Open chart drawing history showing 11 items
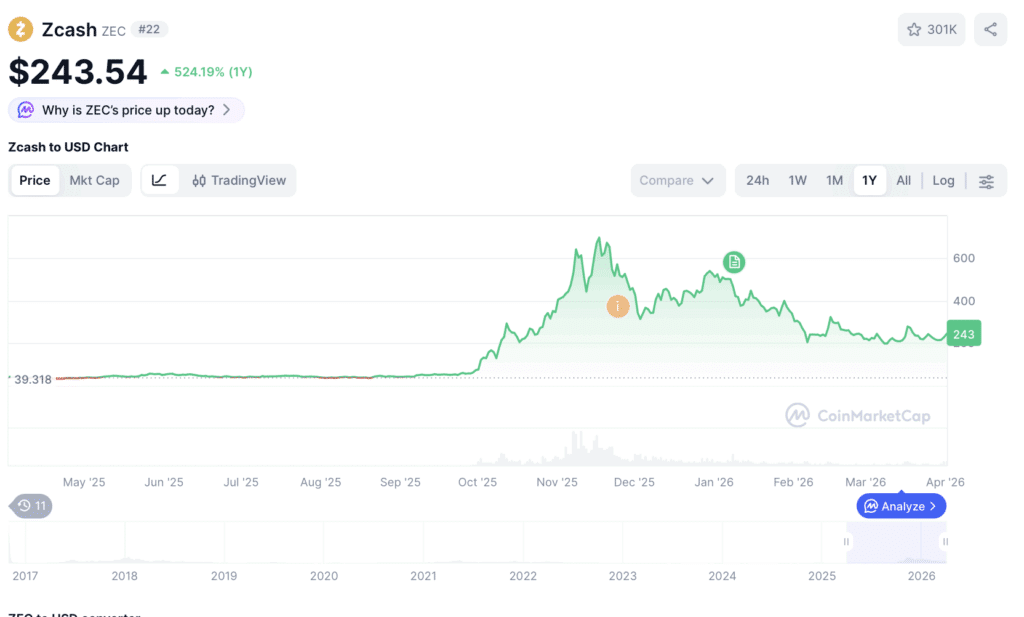Screen dimensions: 1024x617 point(29,506)
